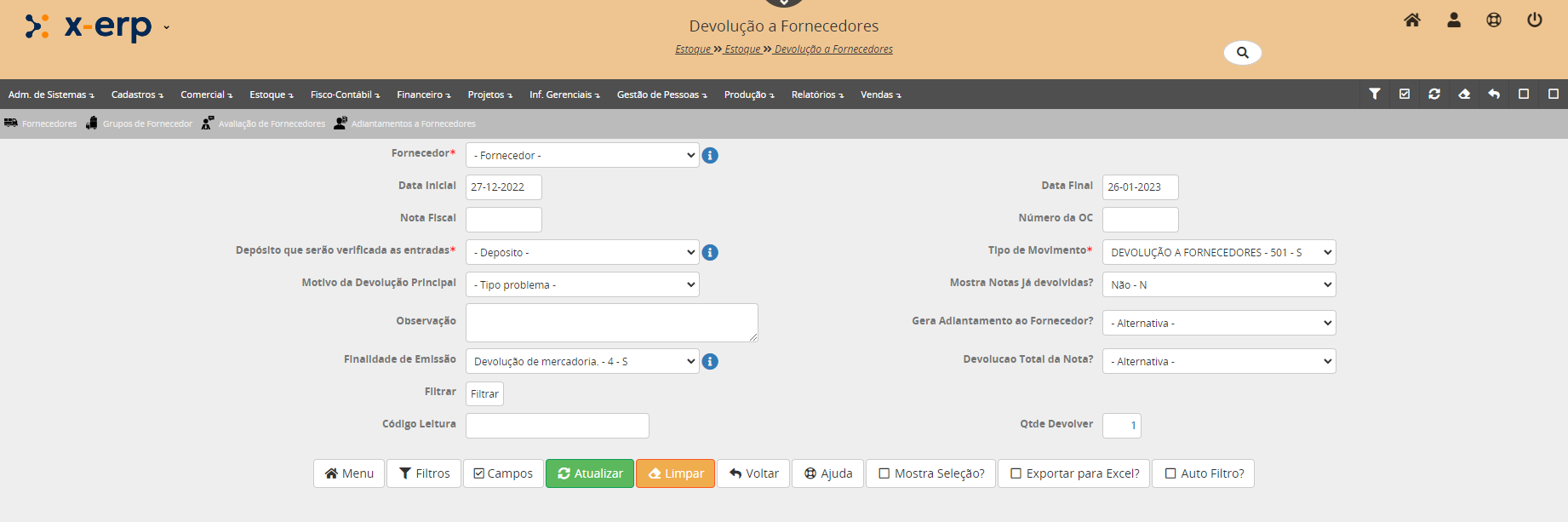Click the Código Leitura input field
This screenshot has width=1568, height=522.
(557, 426)
